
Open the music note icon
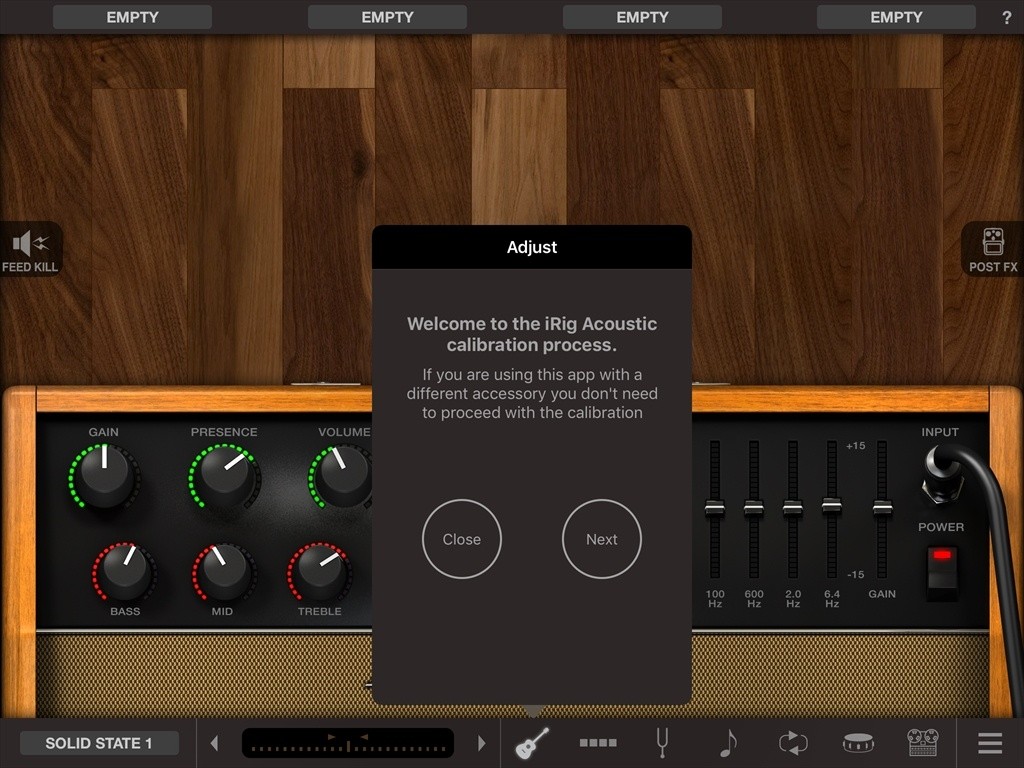(727, 743)
